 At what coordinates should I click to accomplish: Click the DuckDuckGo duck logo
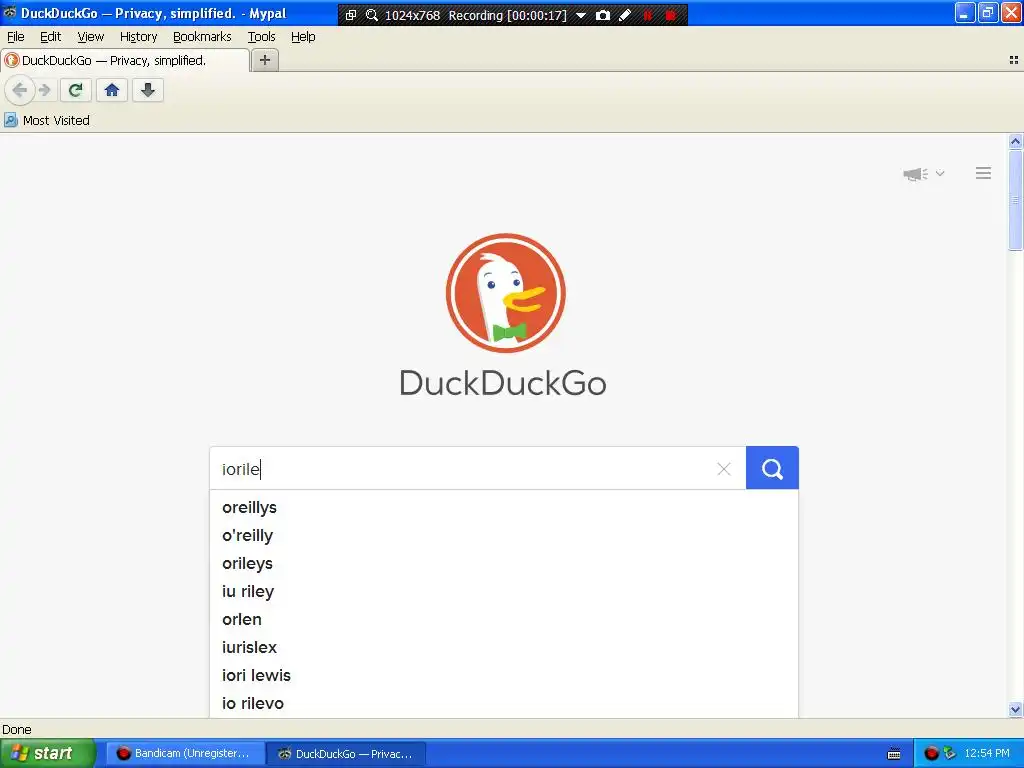pos(505,293)
